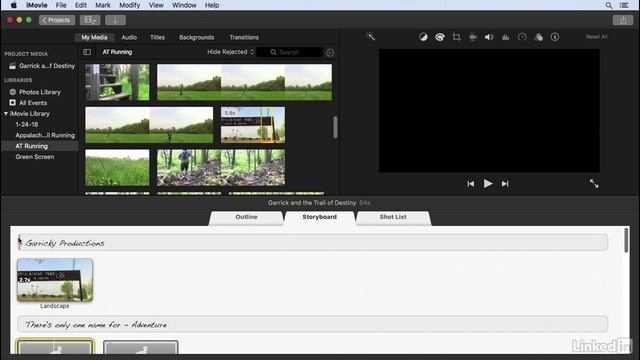Show the clip information inspector
The width and height of the screenshot is (640, 360).
click(555, 37)
